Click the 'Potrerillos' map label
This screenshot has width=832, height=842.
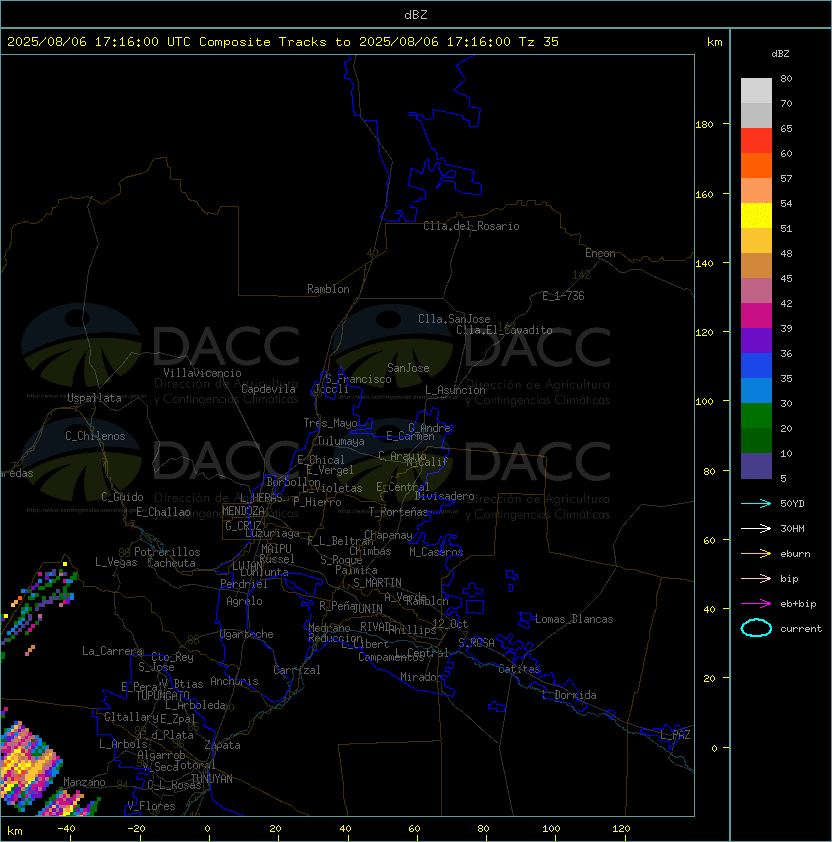click(x=167, y=552)
